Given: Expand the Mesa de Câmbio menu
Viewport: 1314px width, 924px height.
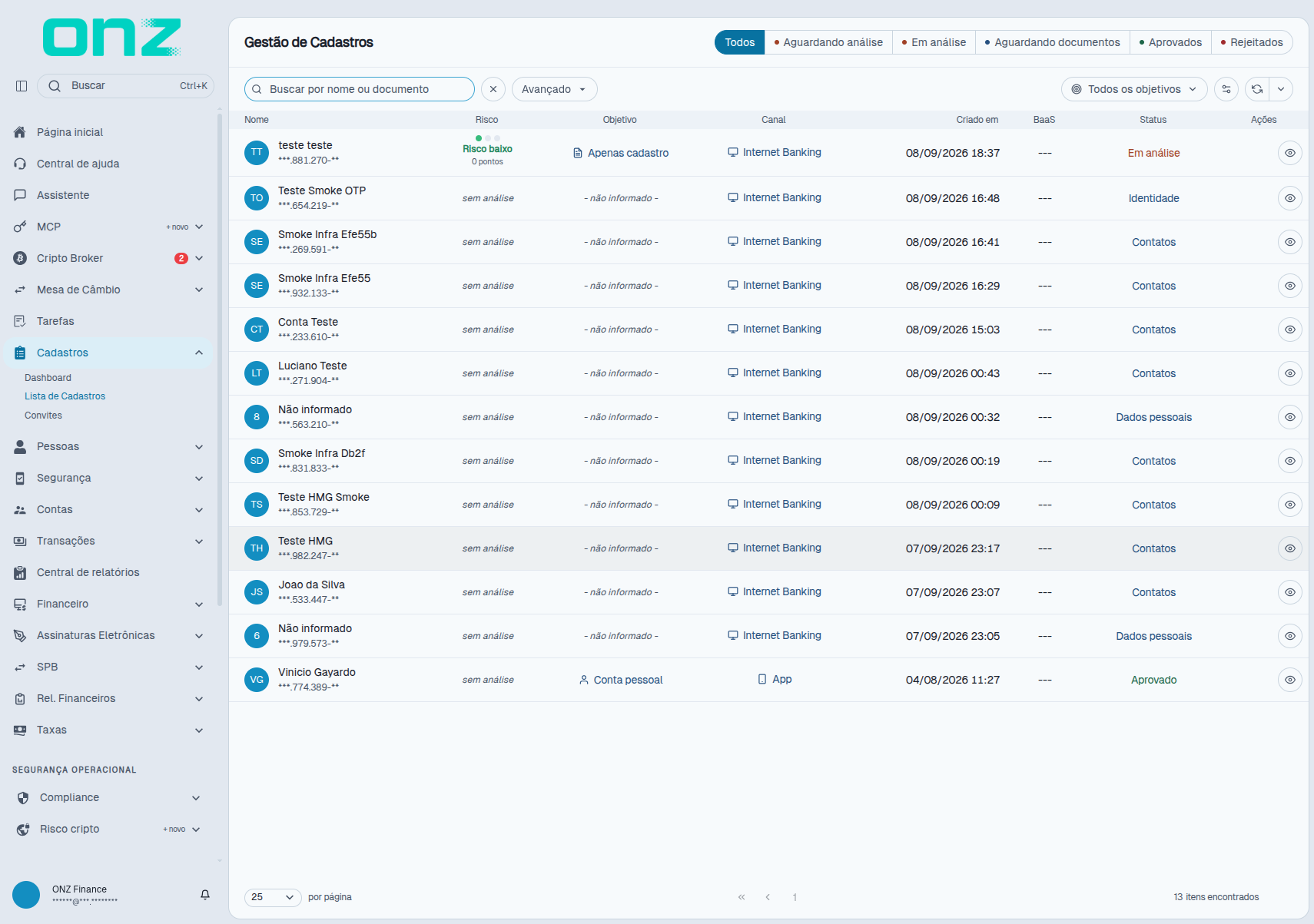Looking at the screenshot, I should pos(199,290).
